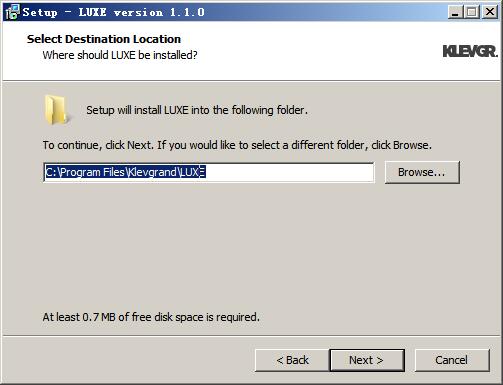Cancel the LUXE installation

452,360
